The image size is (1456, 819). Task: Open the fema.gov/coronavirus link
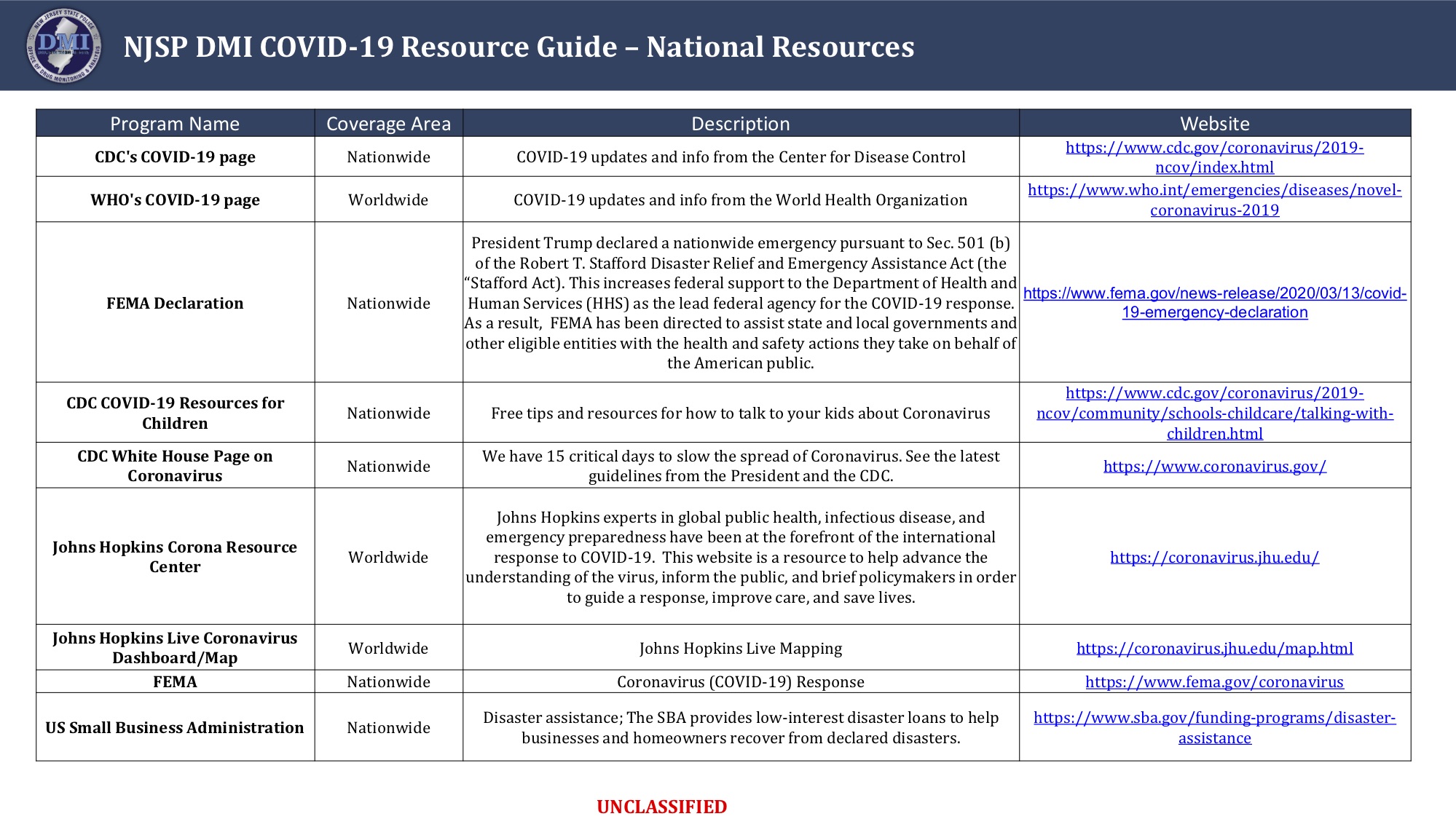point(1214,681)
